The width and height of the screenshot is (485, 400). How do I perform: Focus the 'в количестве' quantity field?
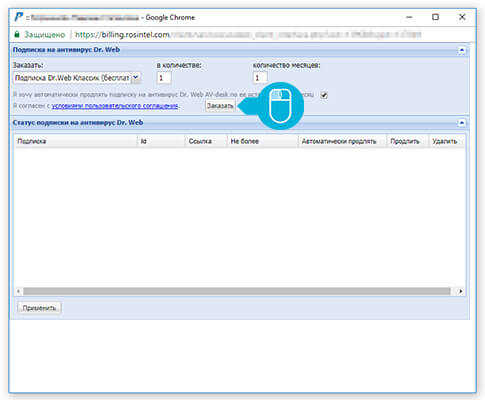tap(164, 78)
